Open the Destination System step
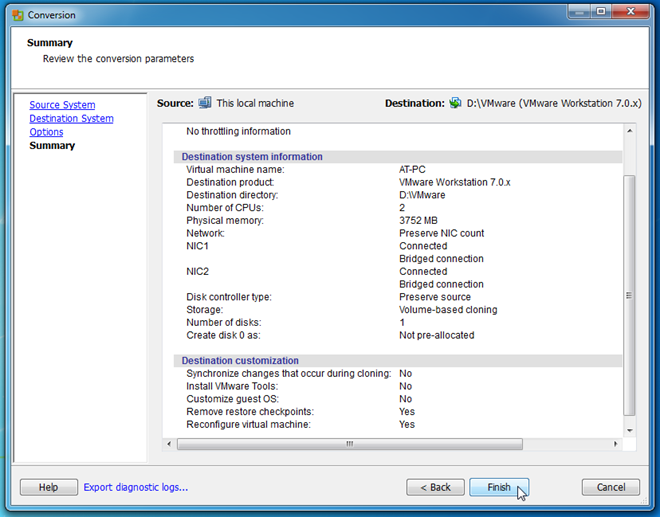660x517 pixels. 71,119
